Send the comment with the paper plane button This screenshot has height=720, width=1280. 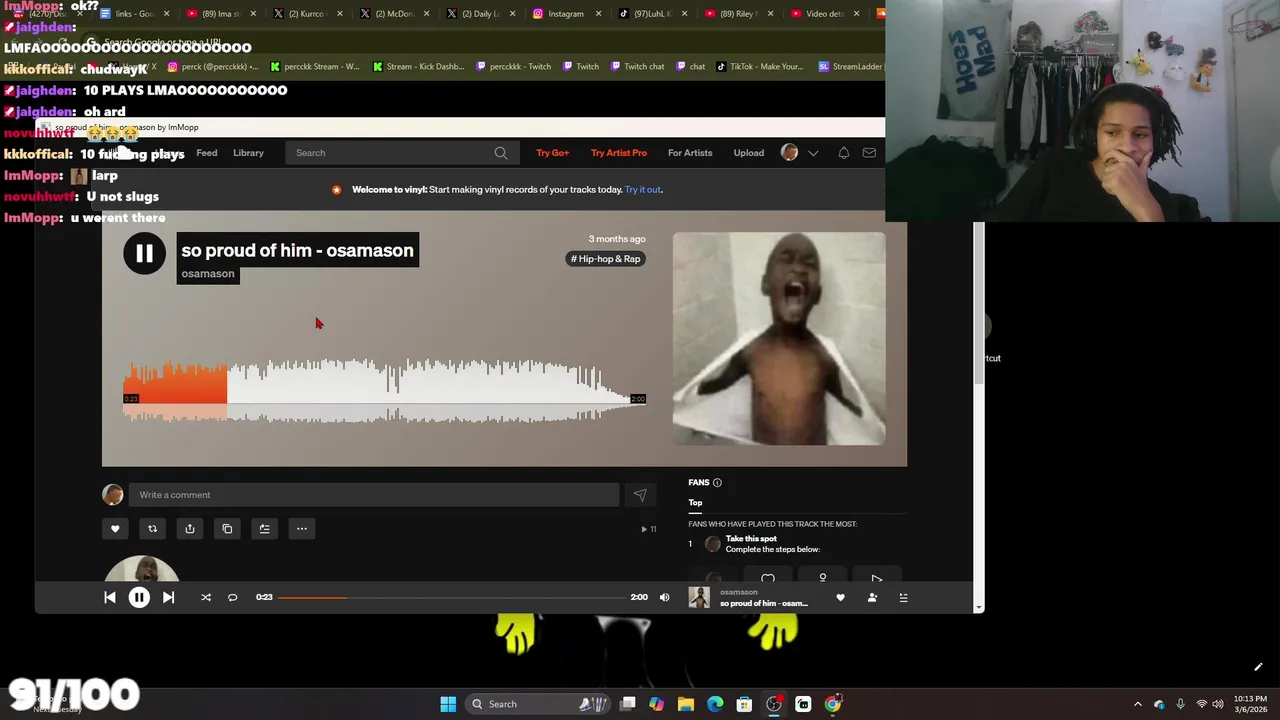coord(640,495)
